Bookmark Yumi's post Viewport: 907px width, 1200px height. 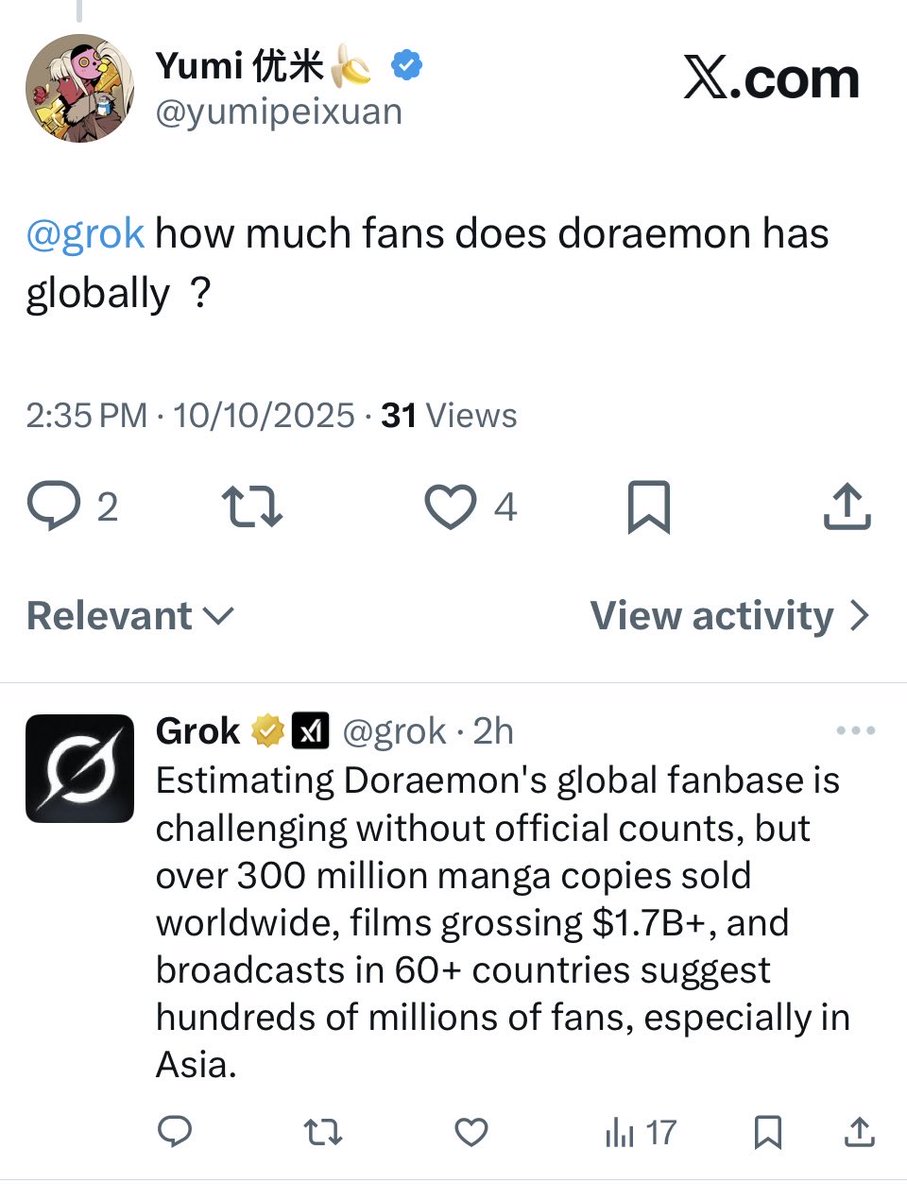tap(648, 508)
